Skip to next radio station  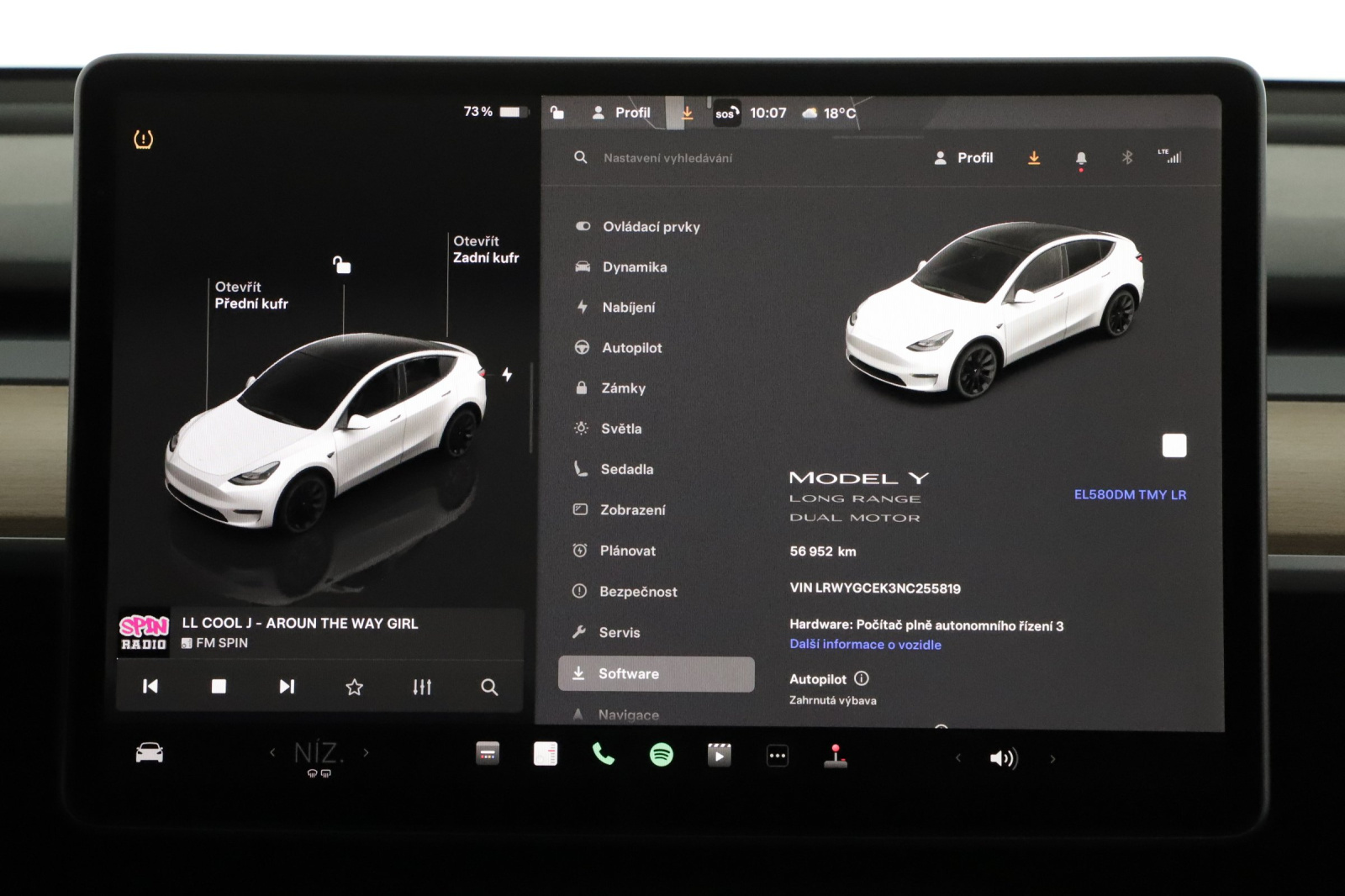tap(287, 687)
